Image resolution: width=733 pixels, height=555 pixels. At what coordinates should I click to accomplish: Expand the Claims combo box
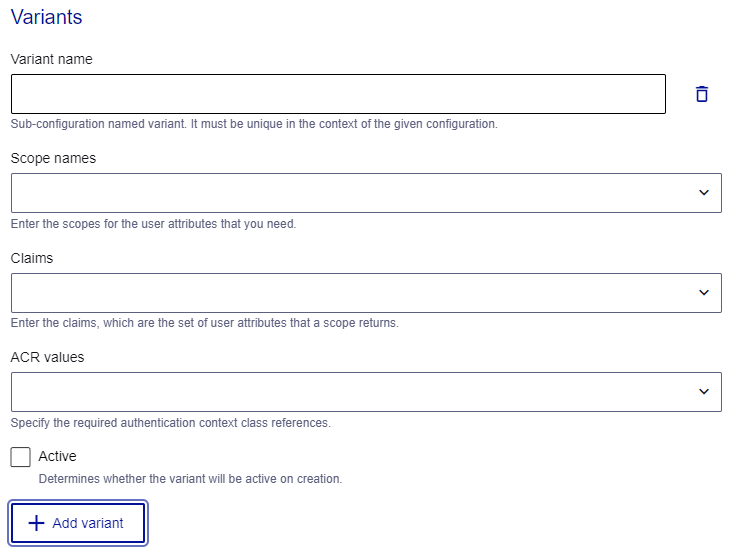point(350,292)
